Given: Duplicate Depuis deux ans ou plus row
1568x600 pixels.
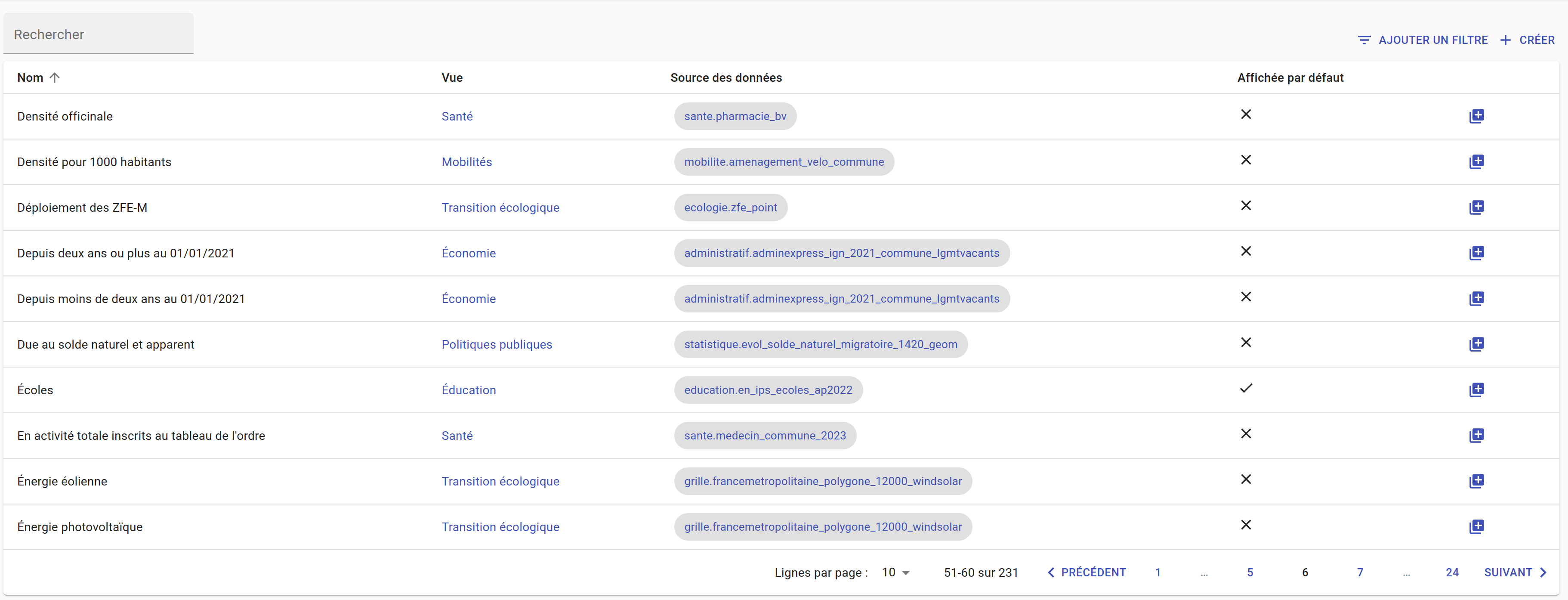Looking at the screenshot, I should click(1477, 253).
